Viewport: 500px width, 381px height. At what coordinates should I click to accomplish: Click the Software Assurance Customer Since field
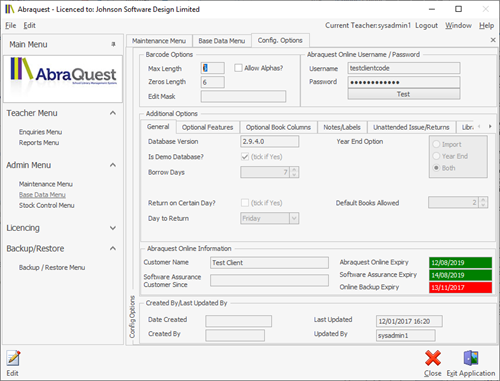click(269, 280)
